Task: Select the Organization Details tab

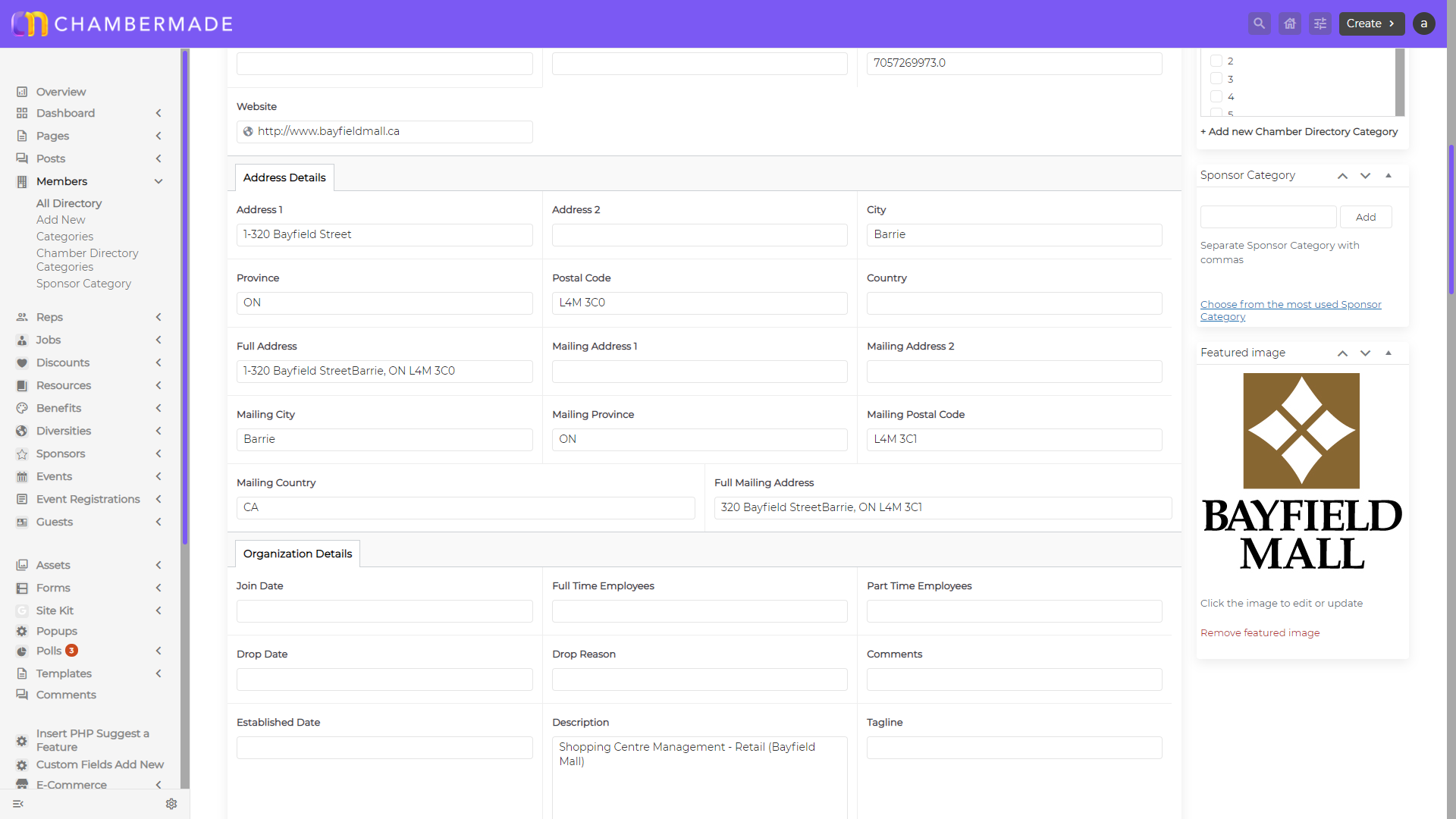Action: pyautogui.click(x=297, y=554)
